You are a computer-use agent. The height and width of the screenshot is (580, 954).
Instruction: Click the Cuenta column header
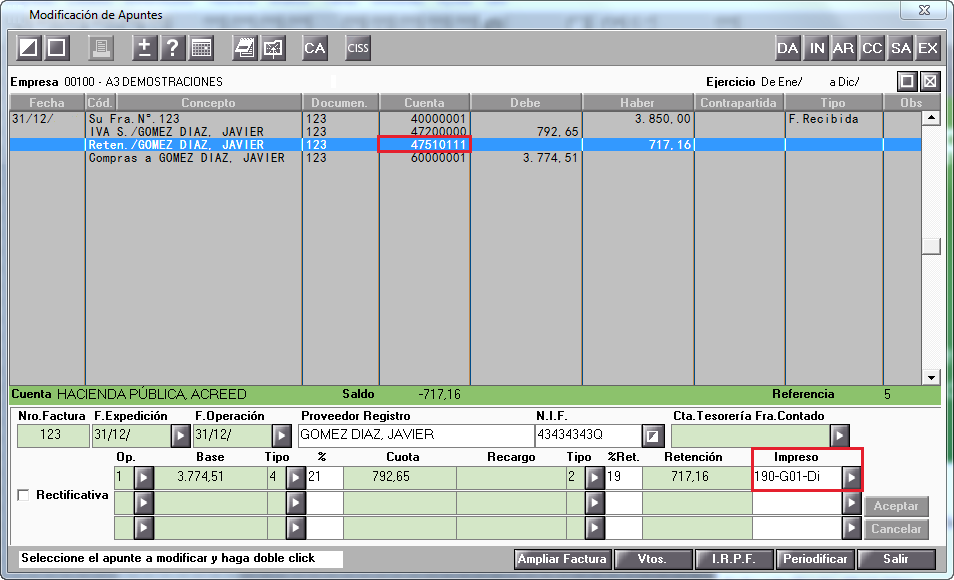pyautogui.click(x=424, y=103)
